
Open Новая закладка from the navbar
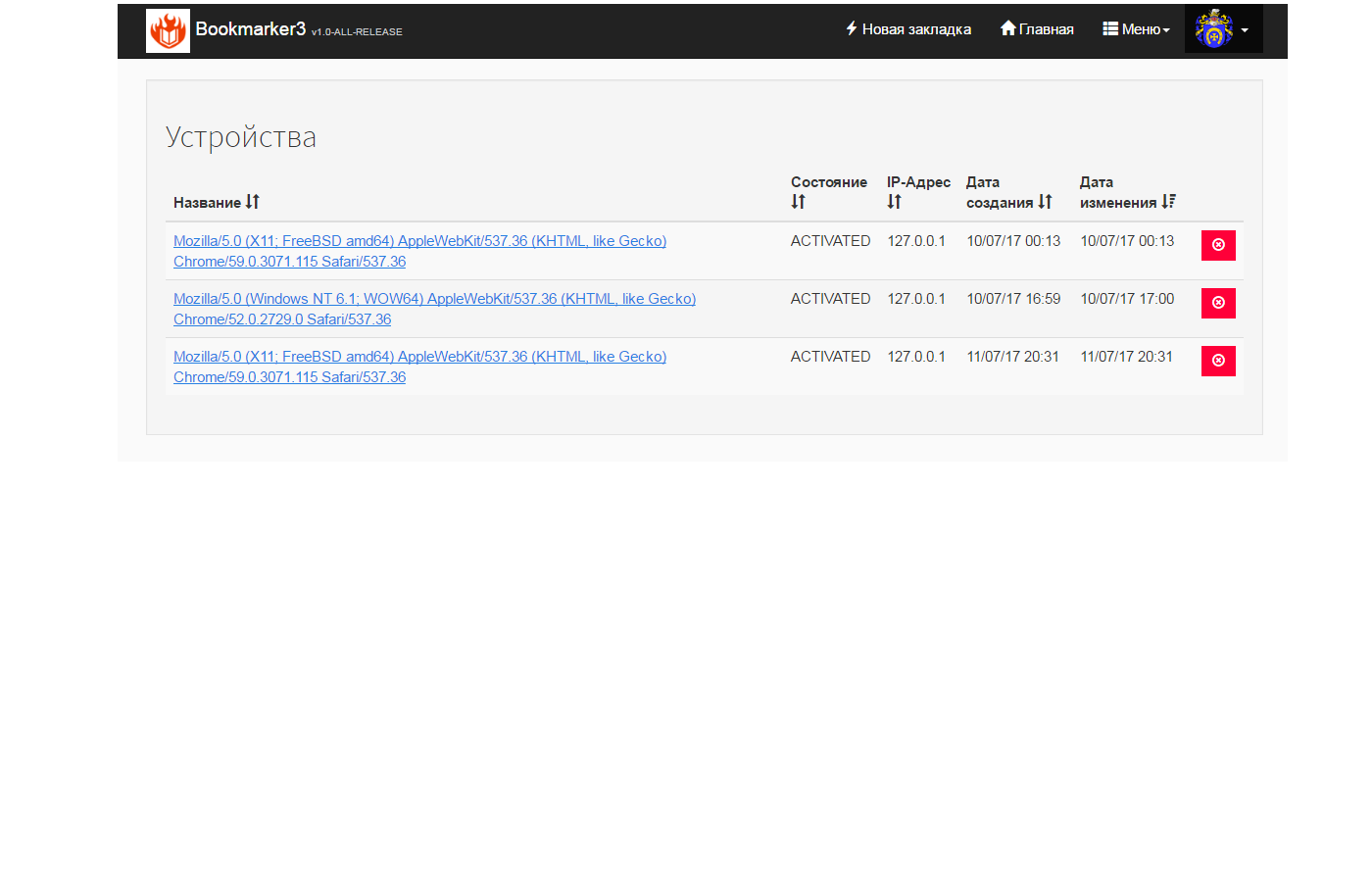908,29
